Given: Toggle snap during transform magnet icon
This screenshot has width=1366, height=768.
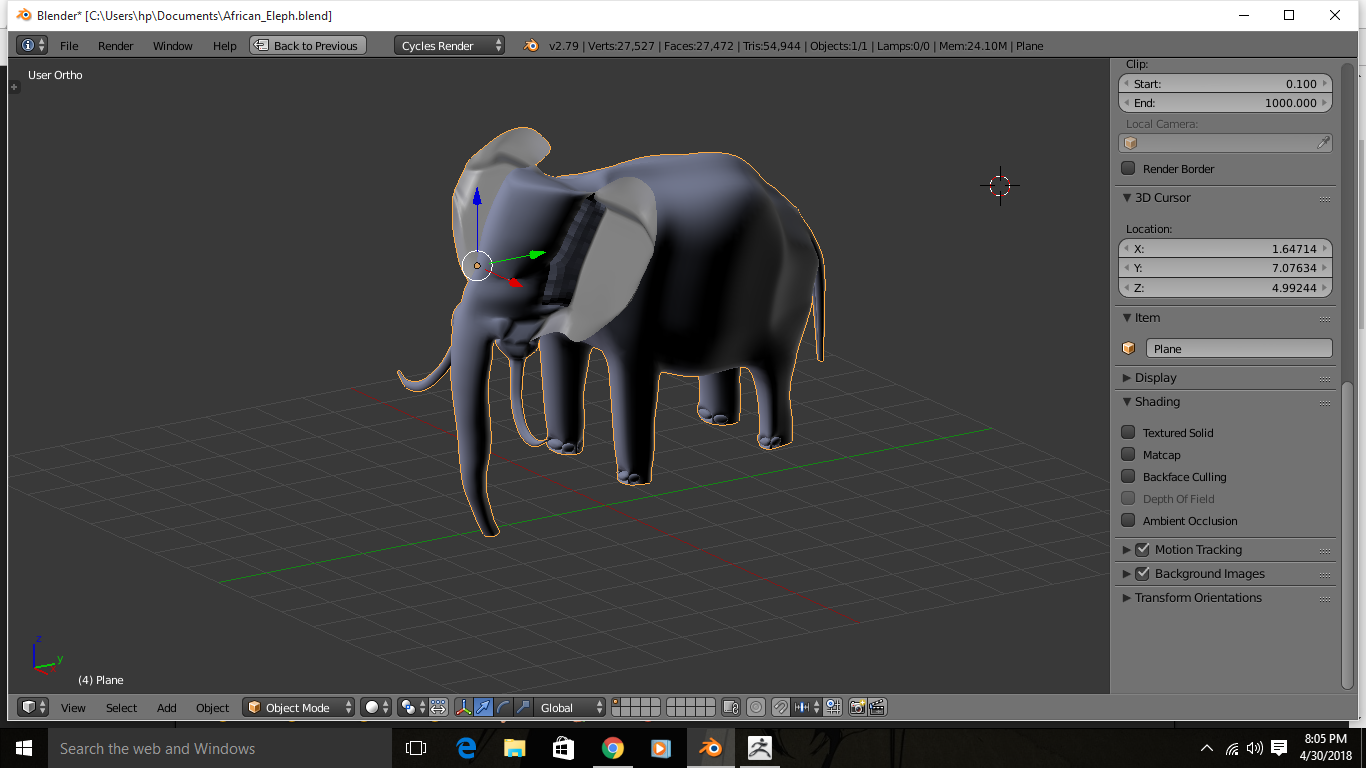Looking at the screenshot, I should tap(781, 707).
